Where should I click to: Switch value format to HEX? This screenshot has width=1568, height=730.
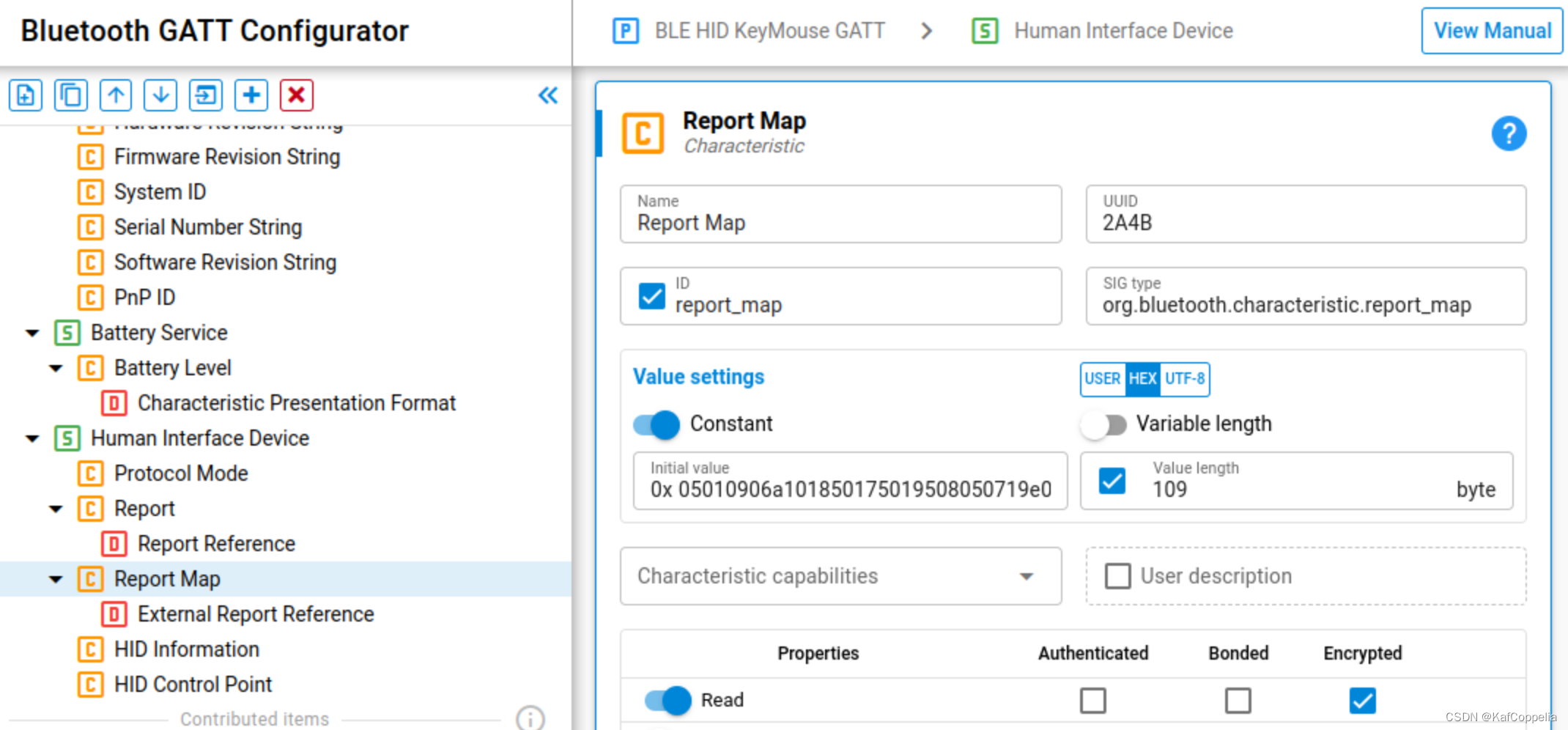(1142, 379)
